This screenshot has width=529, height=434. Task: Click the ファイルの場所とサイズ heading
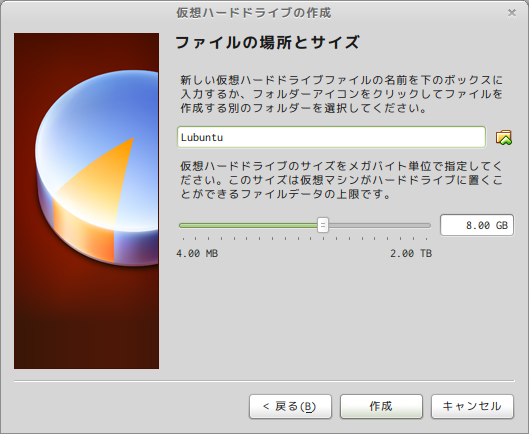pyautogui.click(x=268, y=43)
